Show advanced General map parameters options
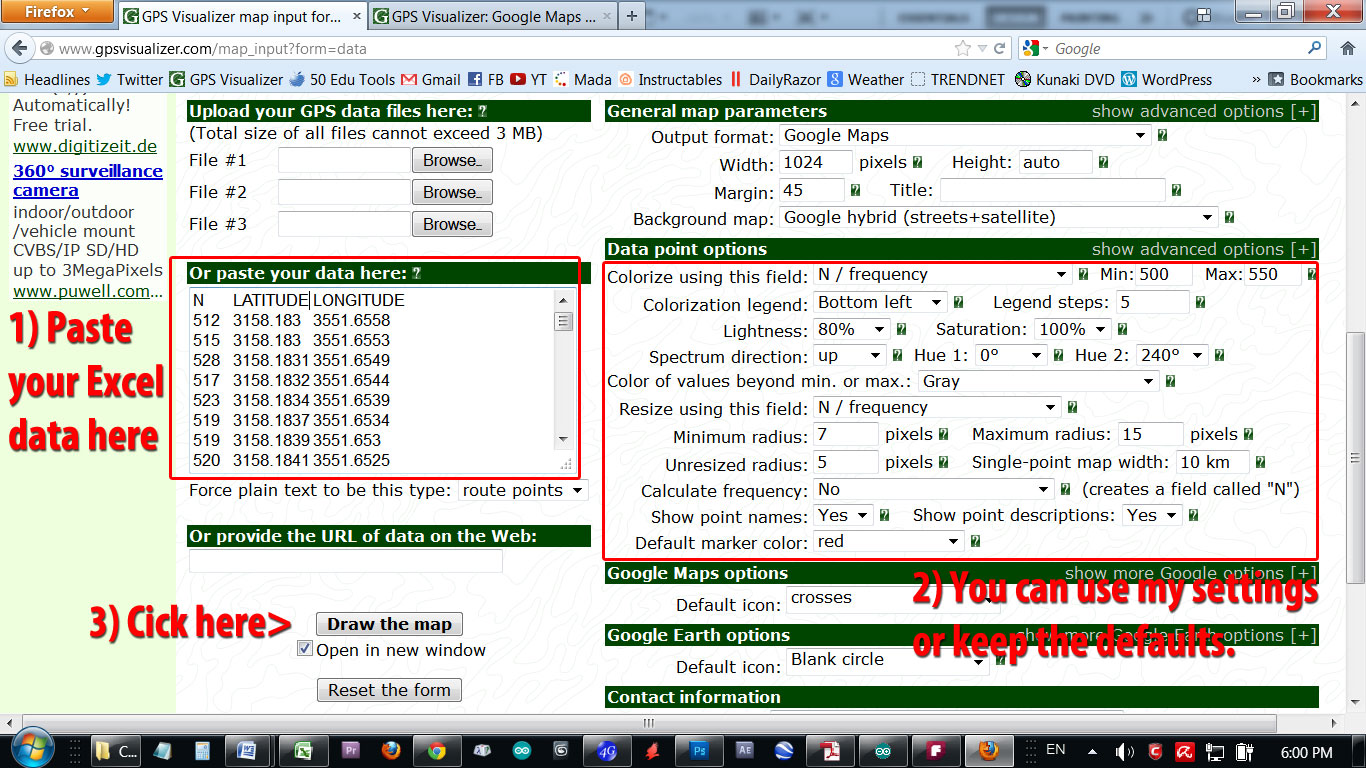 [1204, 111]
